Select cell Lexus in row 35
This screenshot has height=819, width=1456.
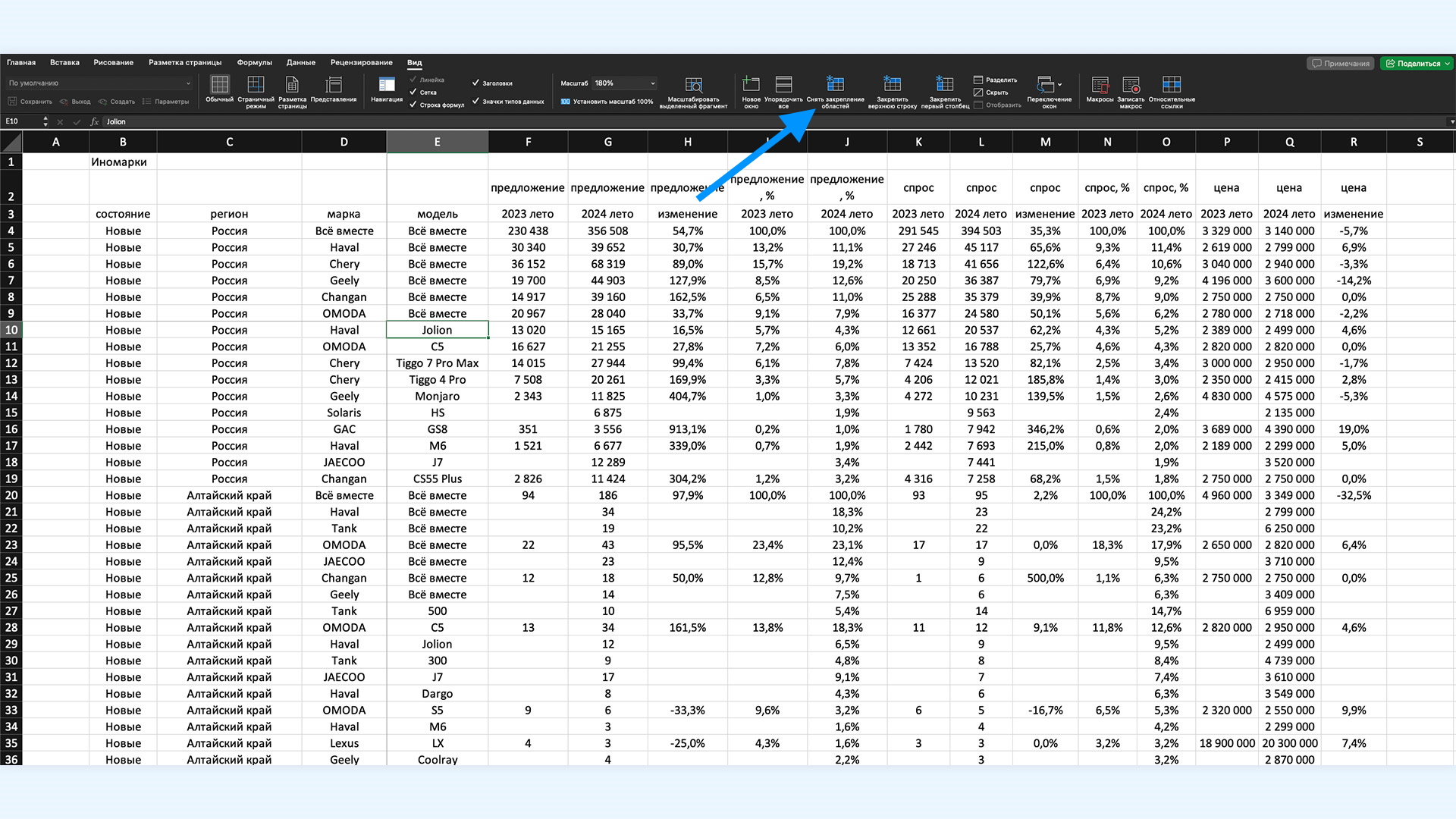click(x=344, y=744)
